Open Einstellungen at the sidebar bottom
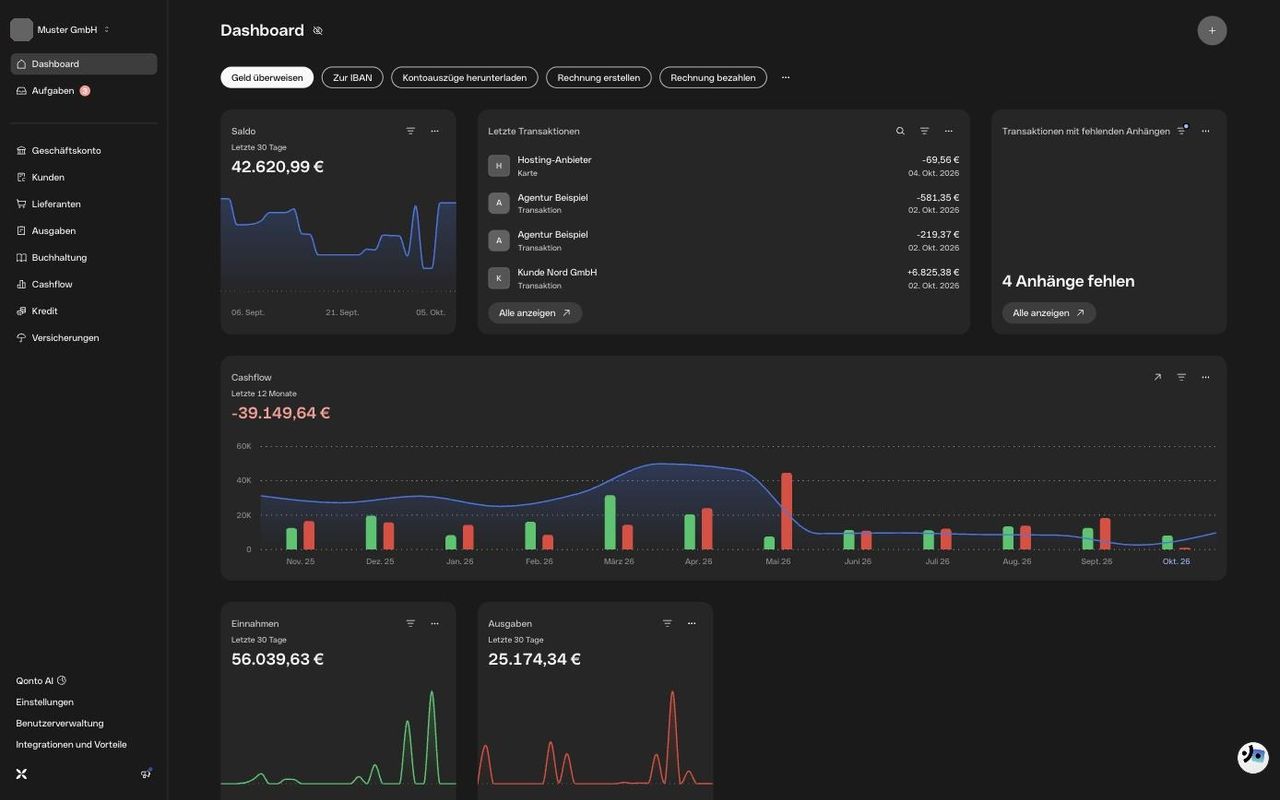Screen dimensions: 1280x800 pyautogui.click(x=45, y=702)
